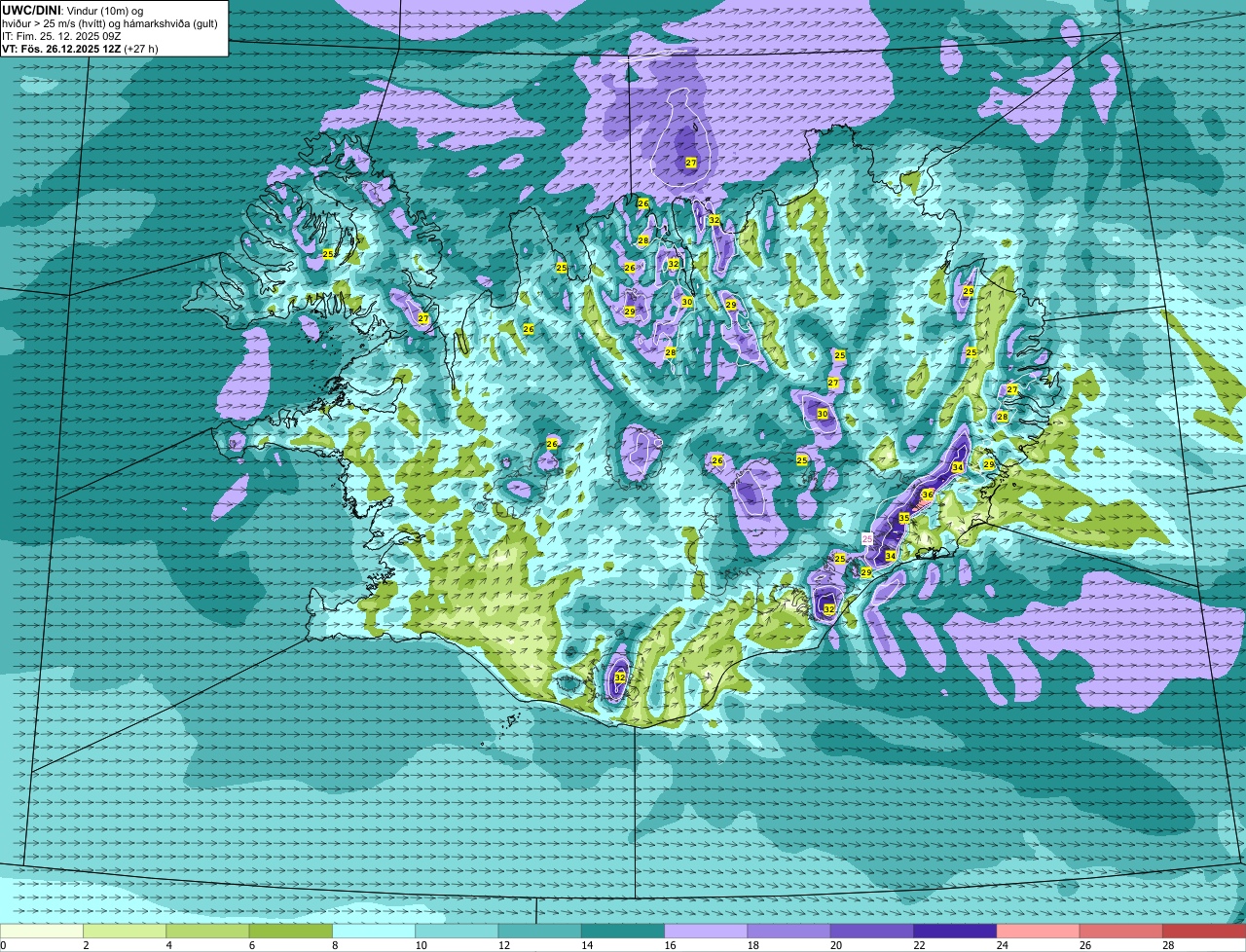Screen dimensions: 1246x952
Task: Click legend tick number '14'
Action: 586,945
